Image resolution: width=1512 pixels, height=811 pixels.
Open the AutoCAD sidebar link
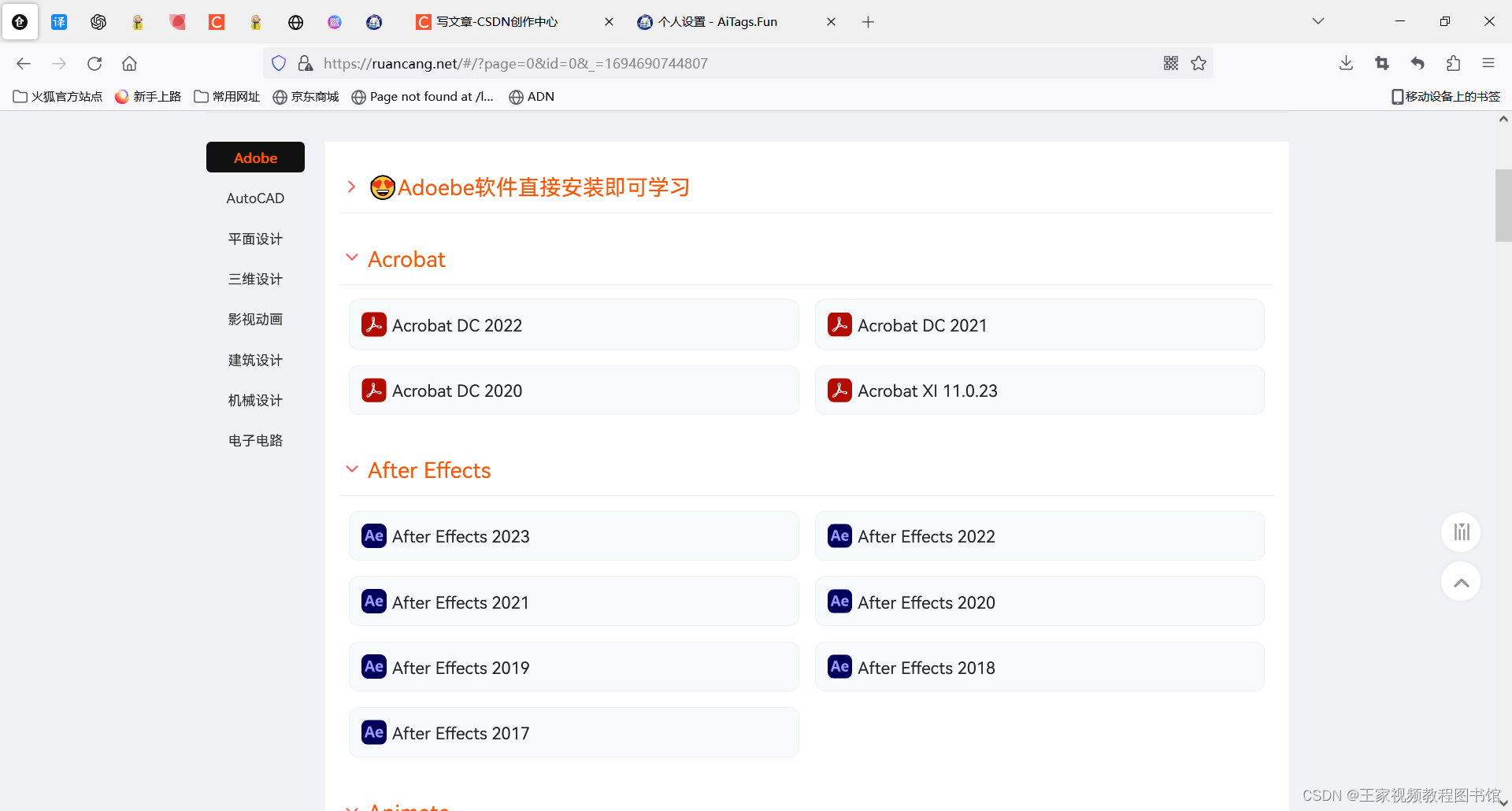[254, 198]
